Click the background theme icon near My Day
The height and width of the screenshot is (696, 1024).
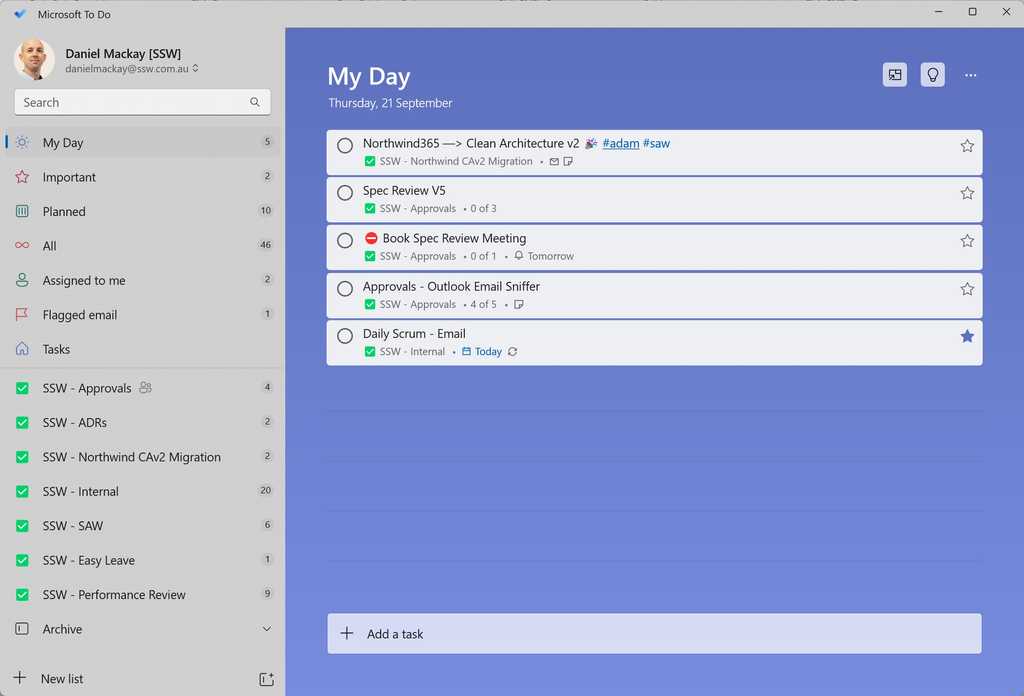click(894, 74)
